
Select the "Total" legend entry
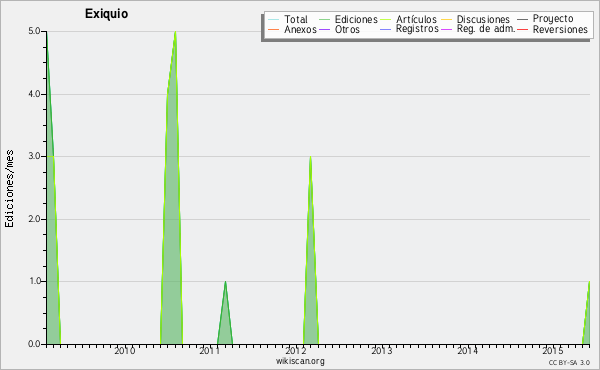(x=296, y=19)
